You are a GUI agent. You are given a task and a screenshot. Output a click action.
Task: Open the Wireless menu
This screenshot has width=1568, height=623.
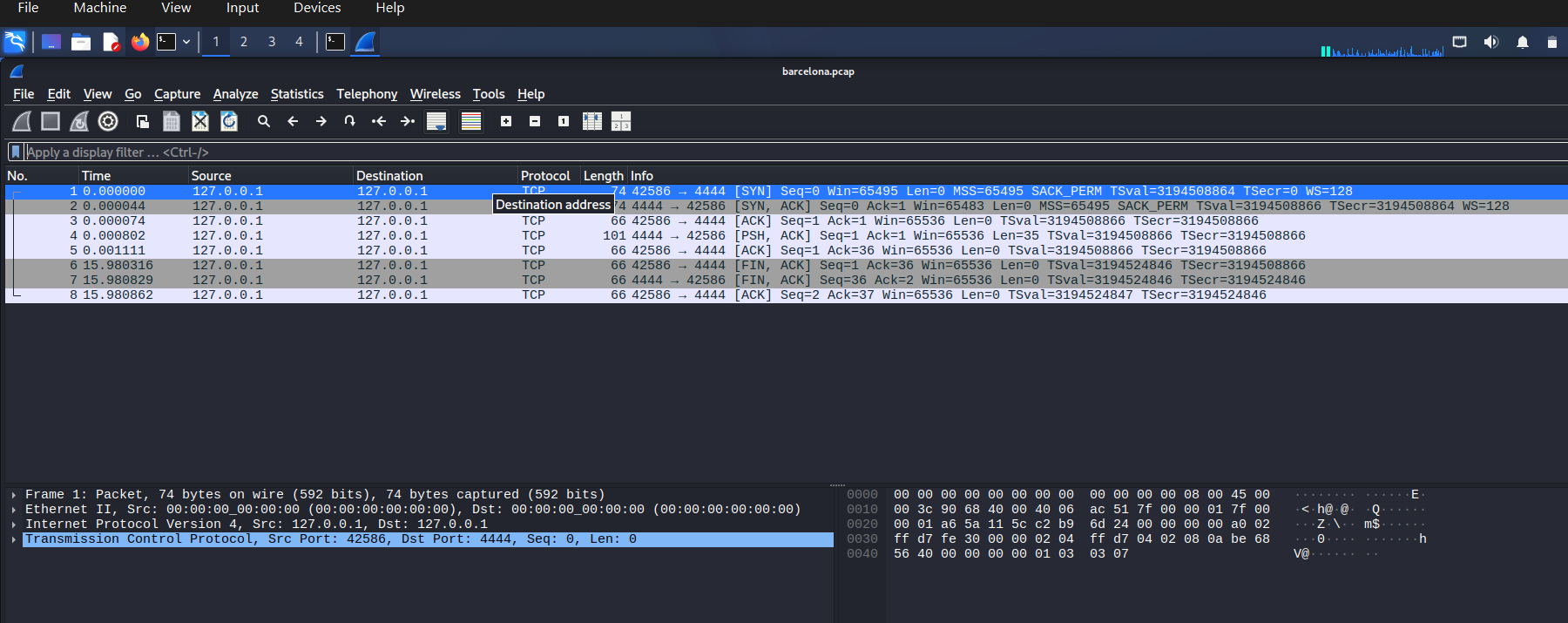click(x=435, y=94)
